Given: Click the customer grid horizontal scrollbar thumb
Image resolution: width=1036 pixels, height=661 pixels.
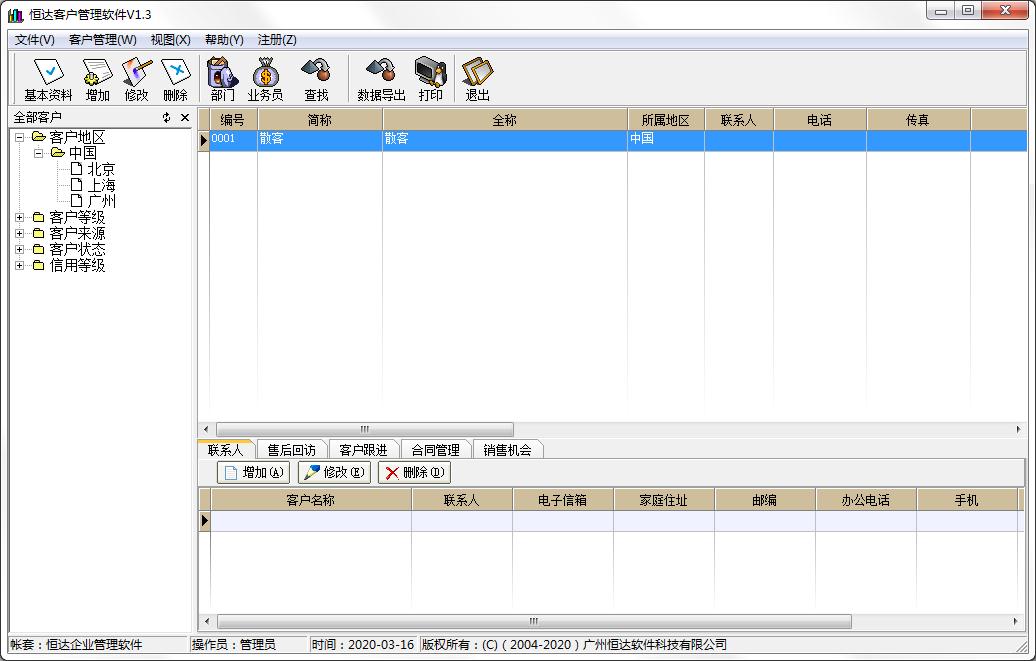Looking at the screenshot, I should 365,429.
